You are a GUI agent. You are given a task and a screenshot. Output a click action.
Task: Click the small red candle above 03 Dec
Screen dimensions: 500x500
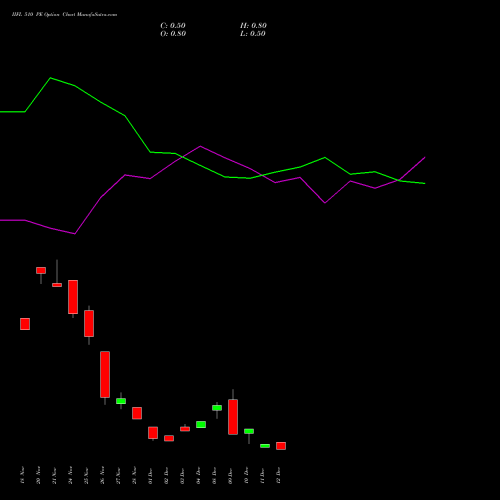(x=185, y=429)
